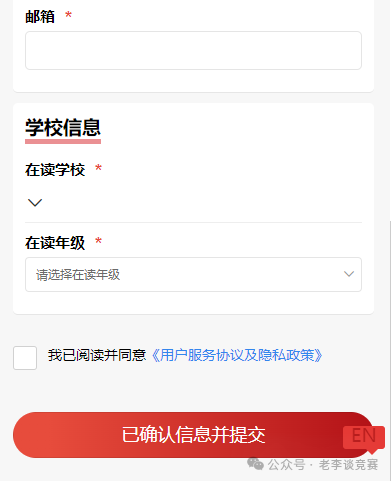Switch language via the EN speech bubble icon
Viewport: 391px width, 481px height.
point(364,438)
